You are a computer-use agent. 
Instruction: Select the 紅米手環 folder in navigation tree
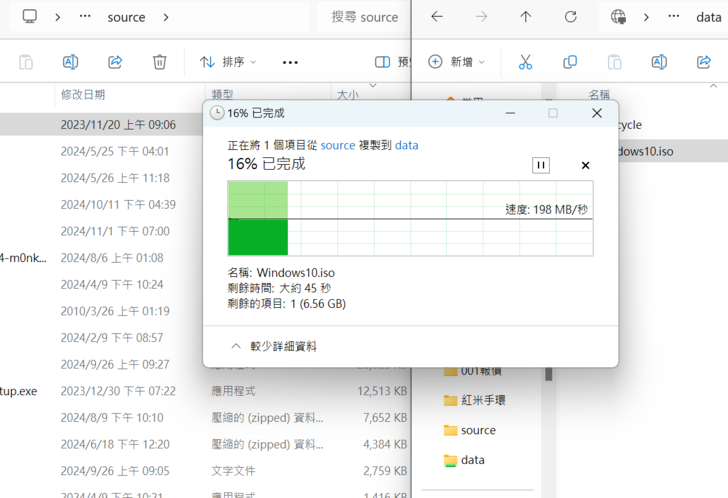pyautogui.click(x=482, y=400)
